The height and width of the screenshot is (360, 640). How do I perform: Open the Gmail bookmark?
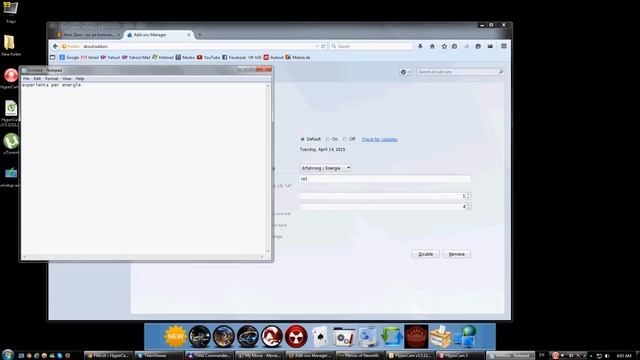point(90,58)
